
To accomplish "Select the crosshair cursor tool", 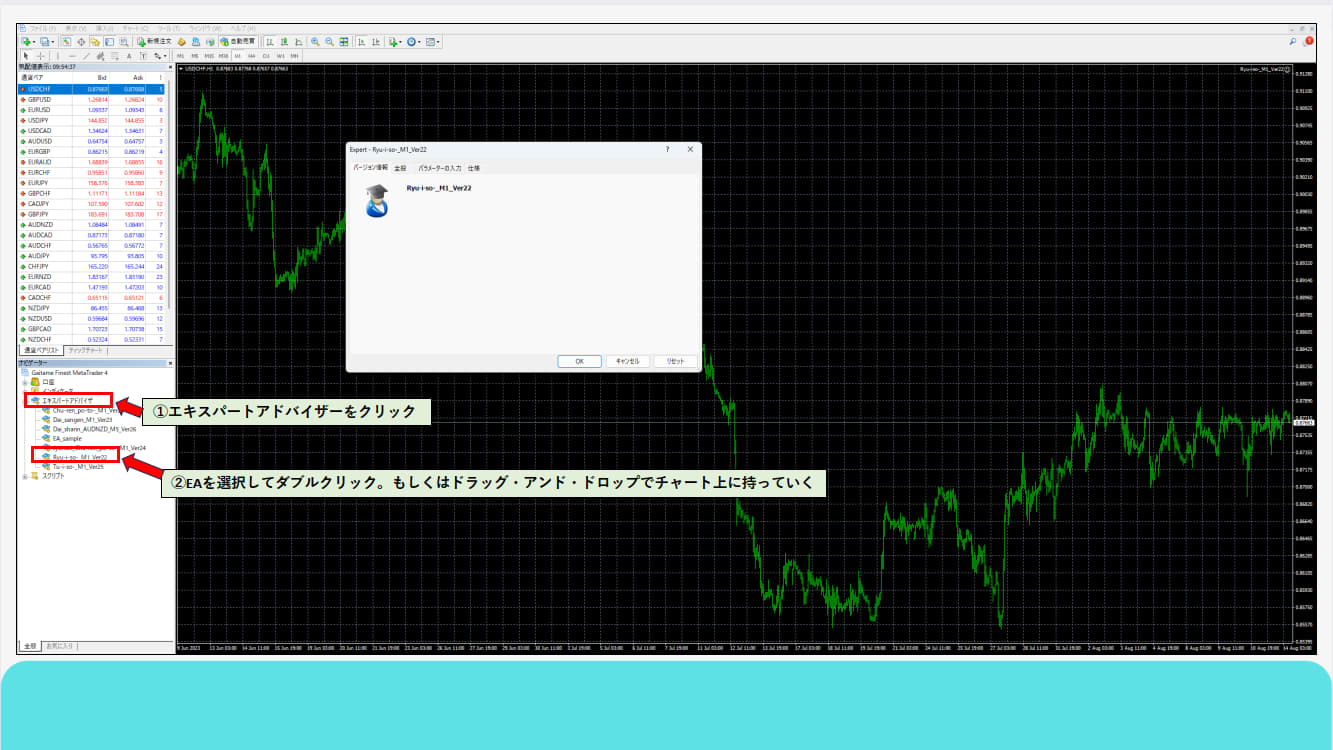I will tap(40, 56).
